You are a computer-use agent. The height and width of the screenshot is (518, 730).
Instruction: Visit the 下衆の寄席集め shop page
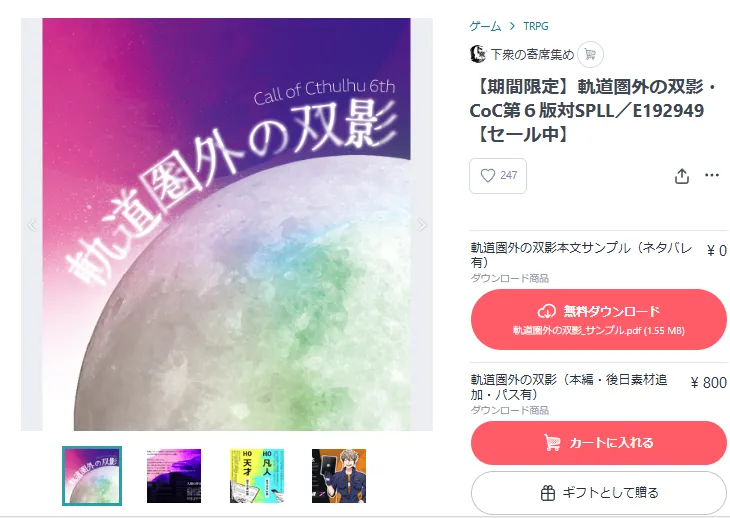532,54
